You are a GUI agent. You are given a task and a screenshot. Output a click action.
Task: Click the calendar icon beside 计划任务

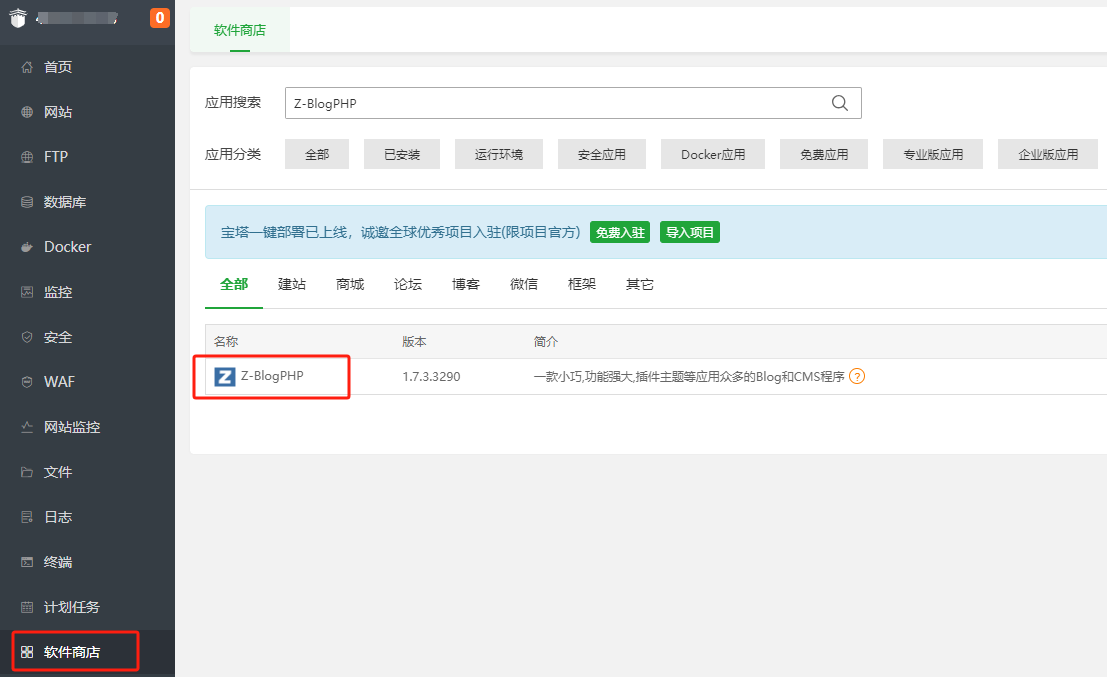[27, 607]
